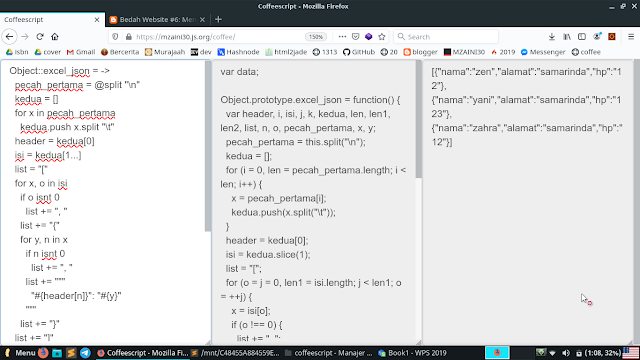Go to Firefox home page icon

pos(55,37)
